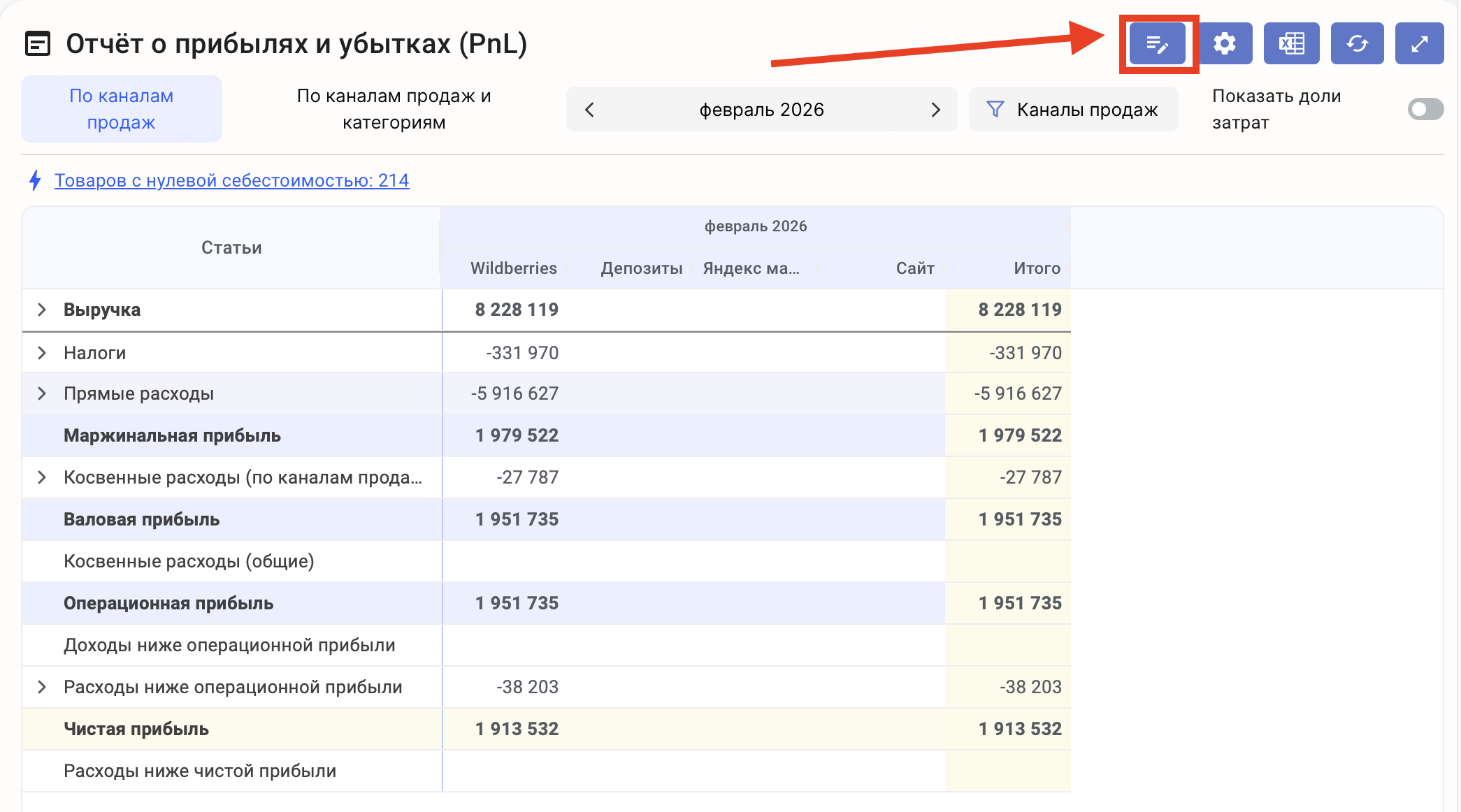Expand Косвенные расходы по каналам row
The height and width of the screenshot is (812, 1461).
(42, 477)
